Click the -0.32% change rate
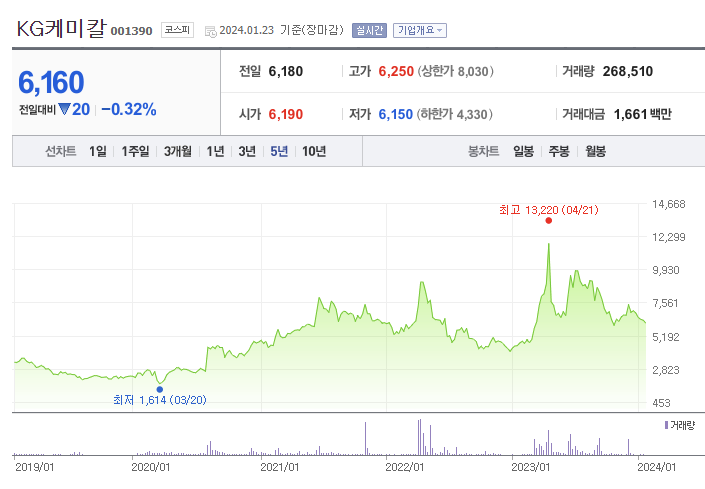This screenshot has height=489, width=705. click(x=129, y=109)
